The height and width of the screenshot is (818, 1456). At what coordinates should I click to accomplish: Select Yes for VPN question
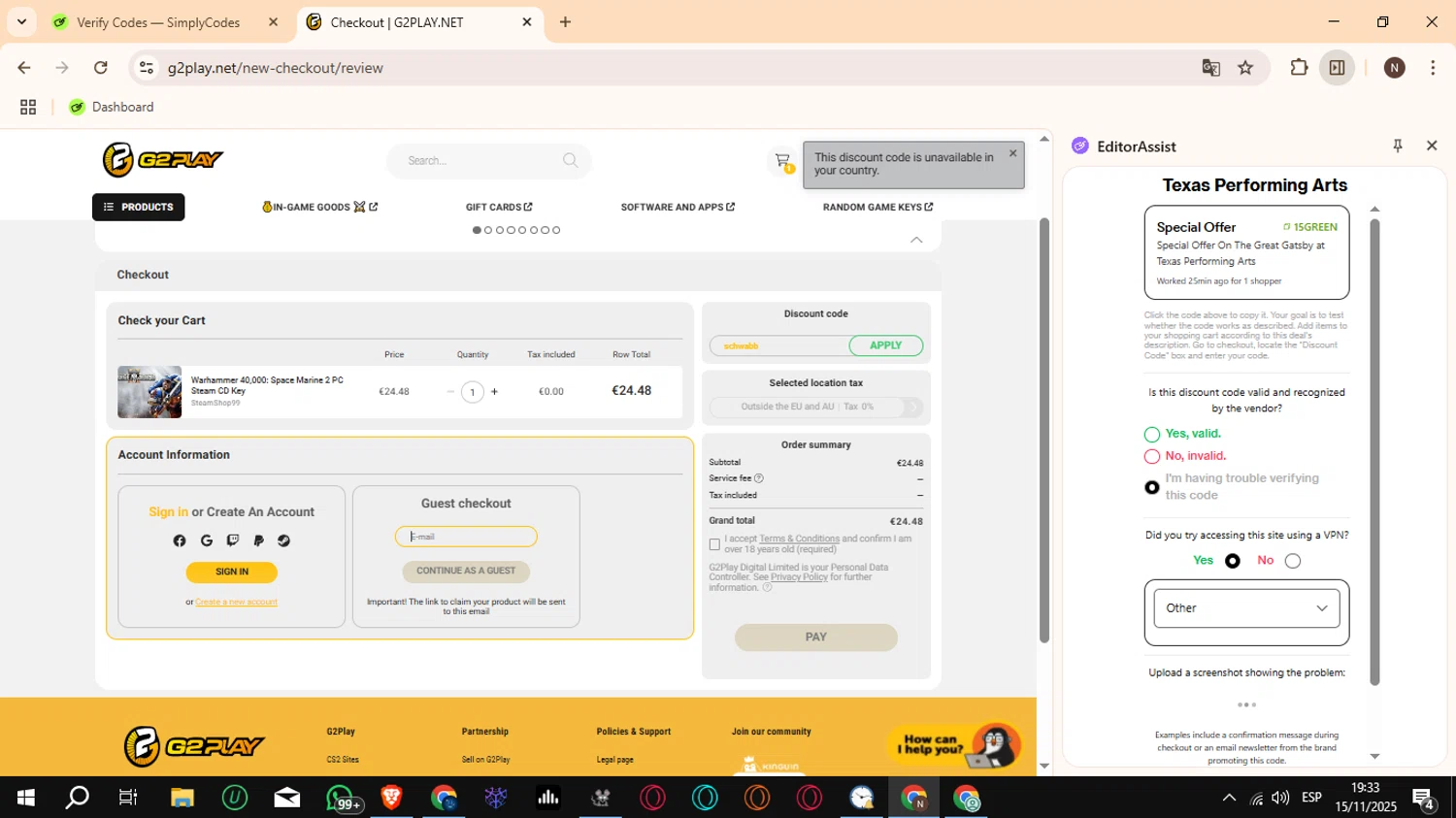tap(1233, 561)
